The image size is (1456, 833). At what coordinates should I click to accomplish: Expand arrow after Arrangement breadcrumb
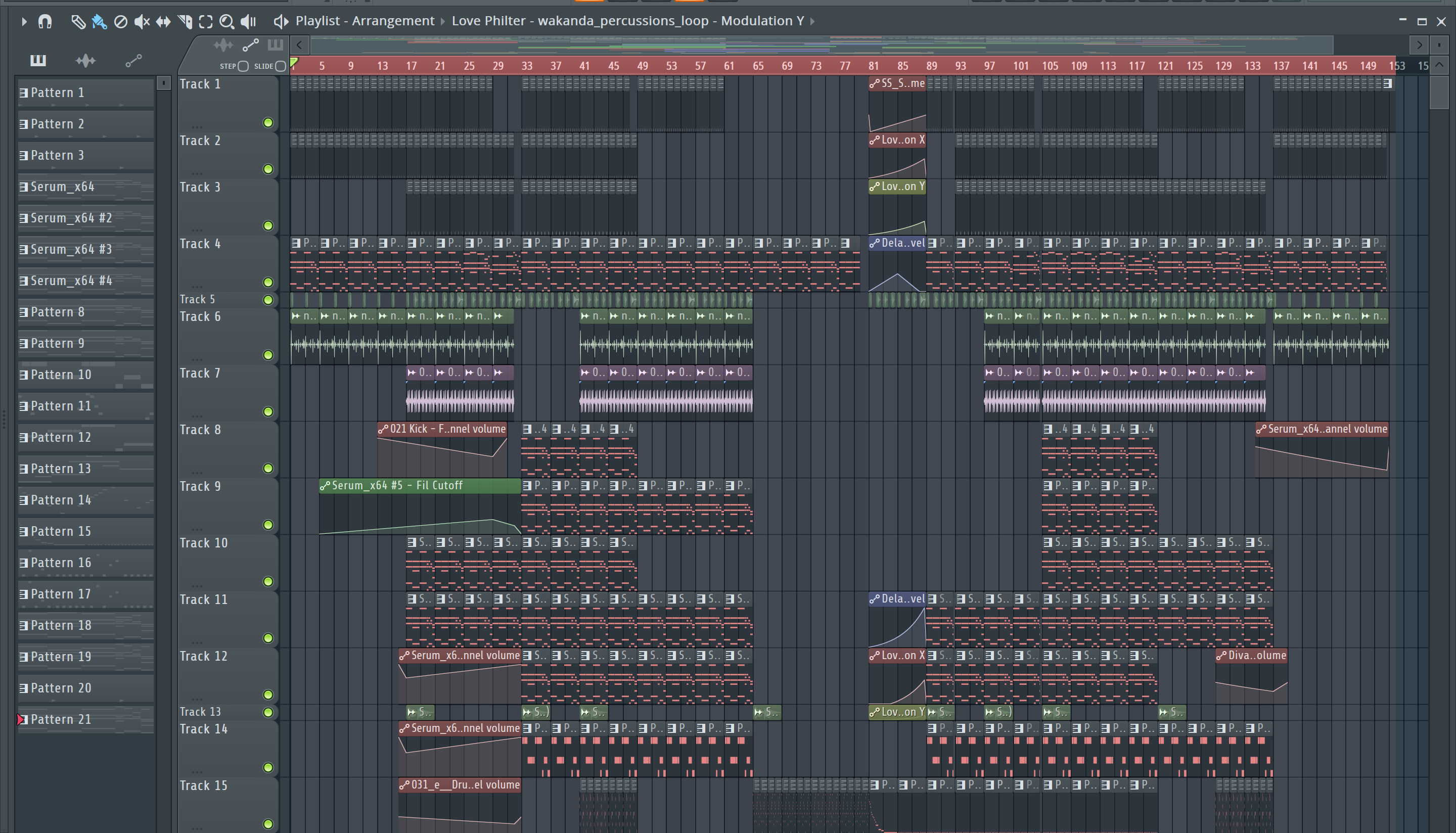443,22
